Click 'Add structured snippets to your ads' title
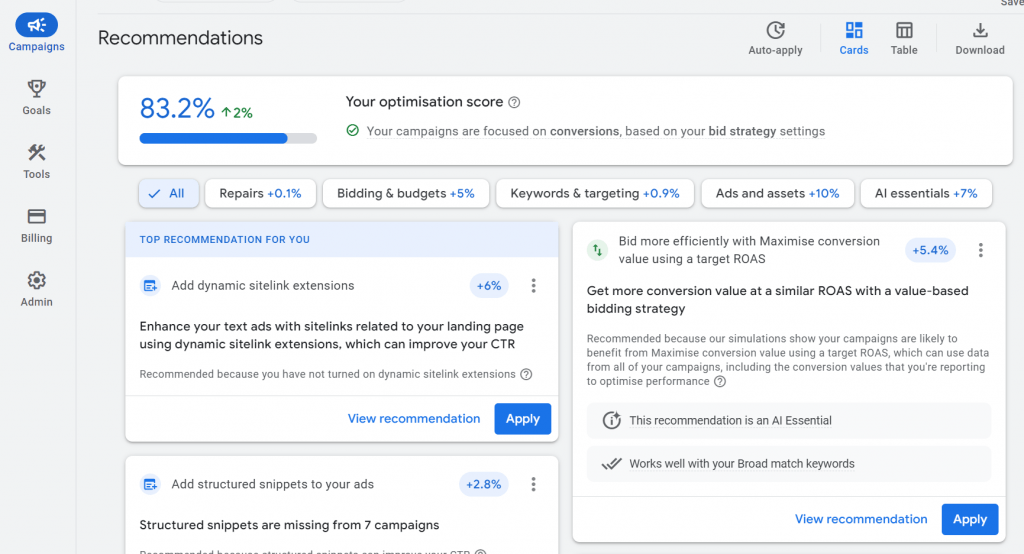 [272, 484]
